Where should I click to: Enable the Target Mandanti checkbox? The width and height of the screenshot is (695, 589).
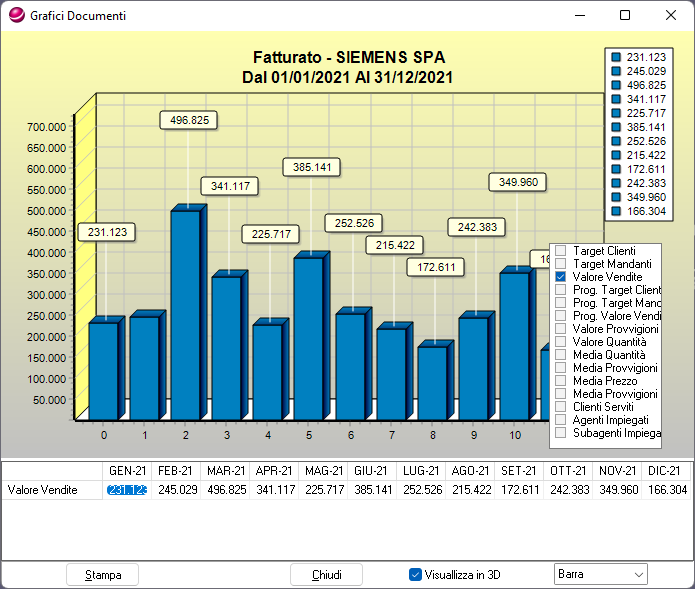pos(561,264)
